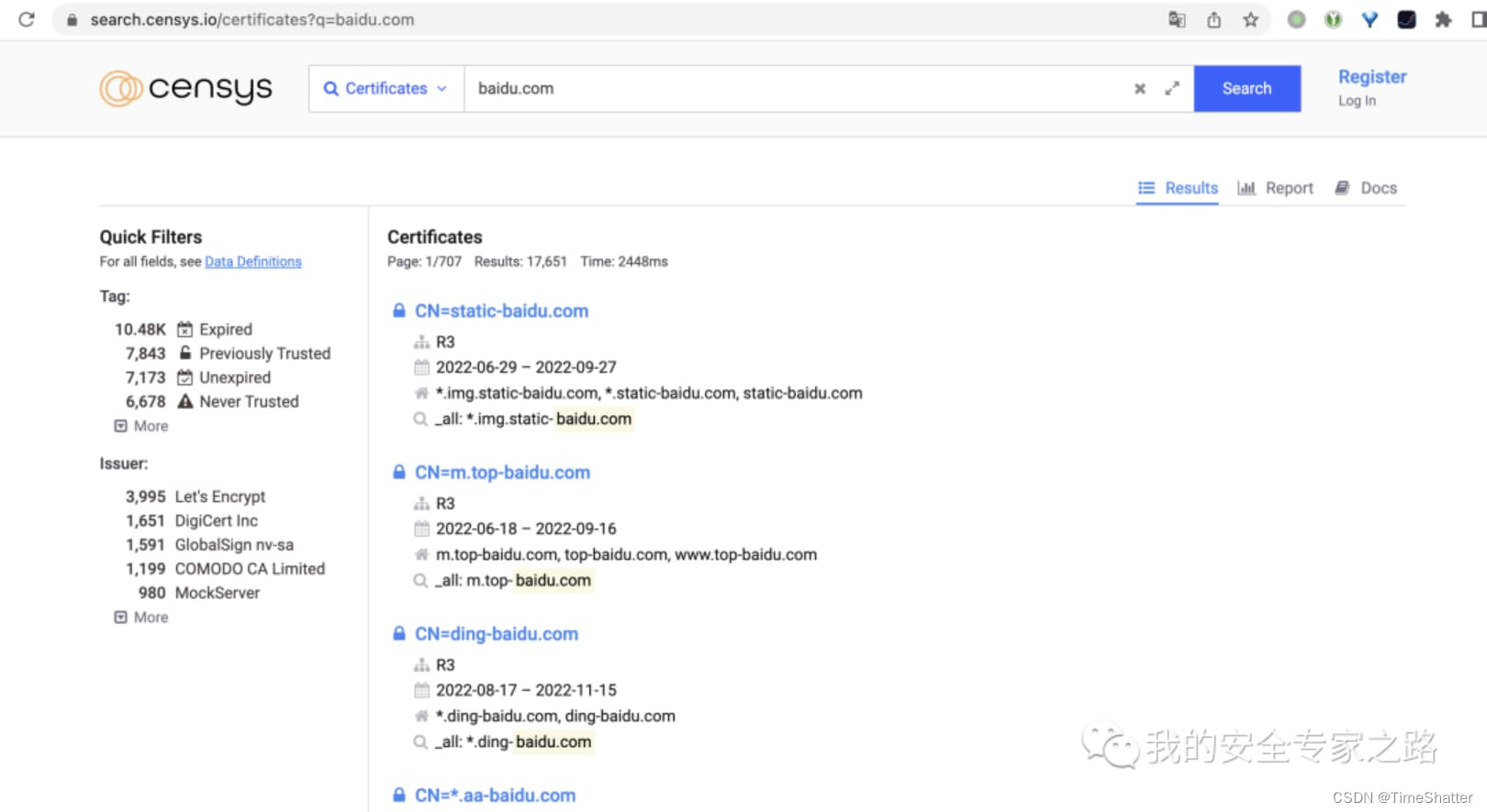Click the Censys logo
The image size is (1487, 812).
pos(186,89)
